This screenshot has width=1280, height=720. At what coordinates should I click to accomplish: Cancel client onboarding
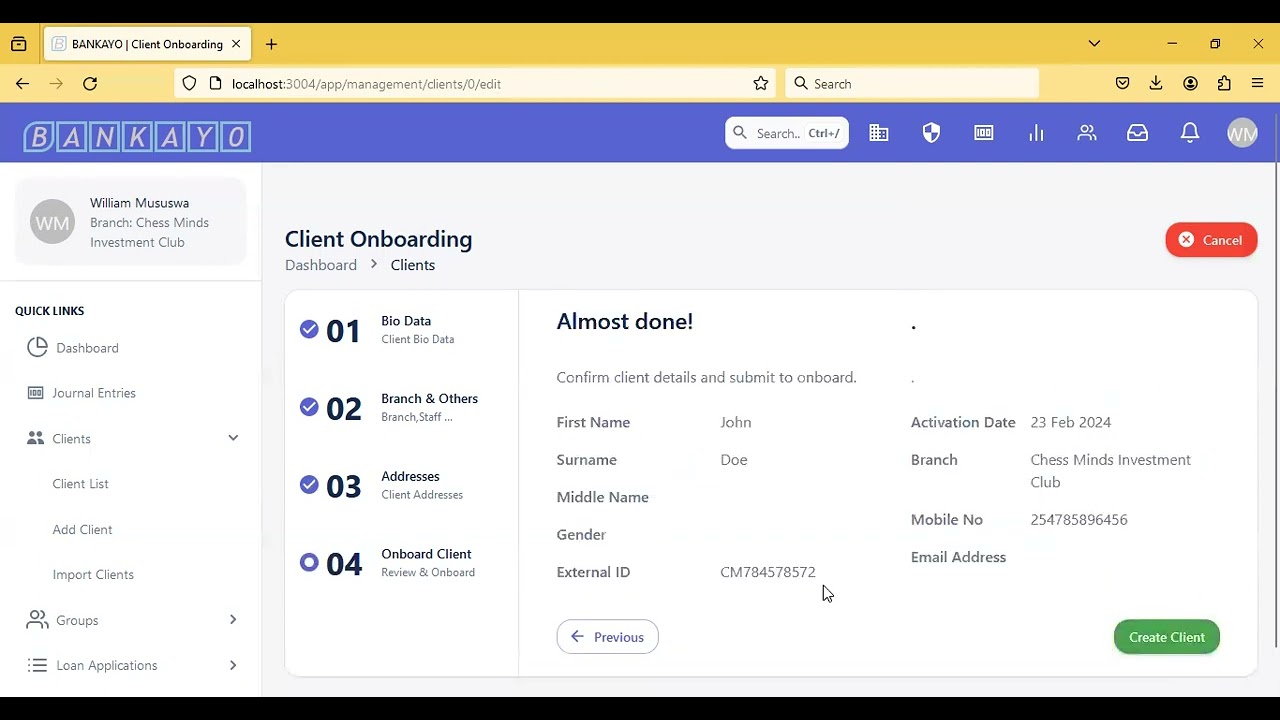[1211, 240]
